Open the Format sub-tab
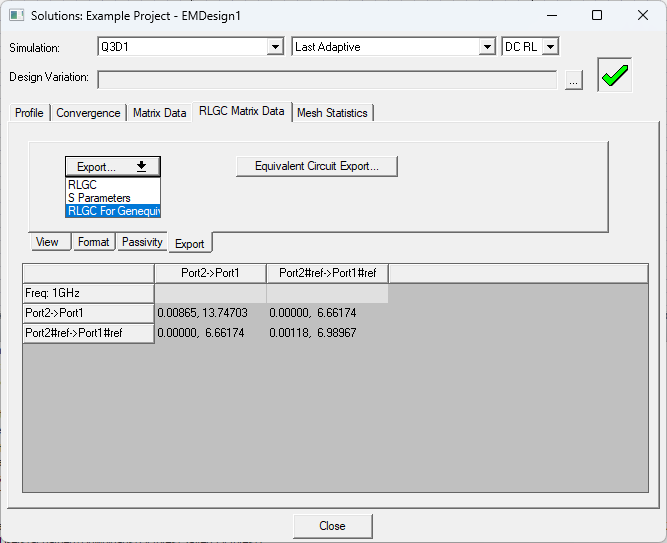667x543 pixels. tap(94, 242)
